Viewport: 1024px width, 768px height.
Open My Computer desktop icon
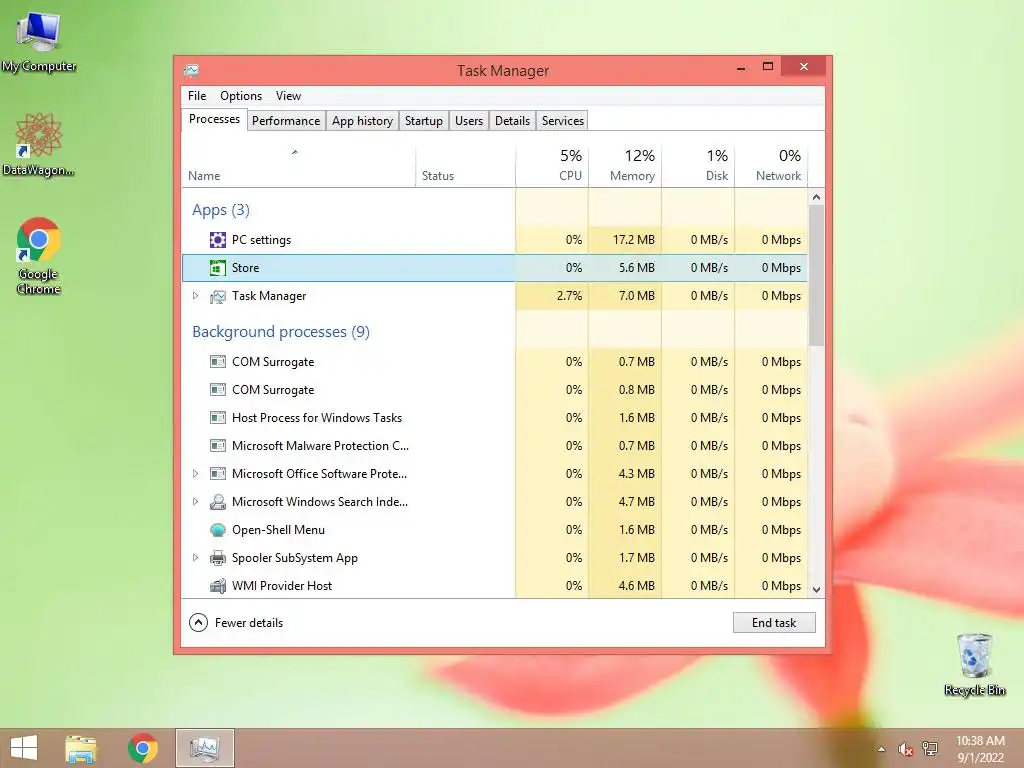coord(39,41)
